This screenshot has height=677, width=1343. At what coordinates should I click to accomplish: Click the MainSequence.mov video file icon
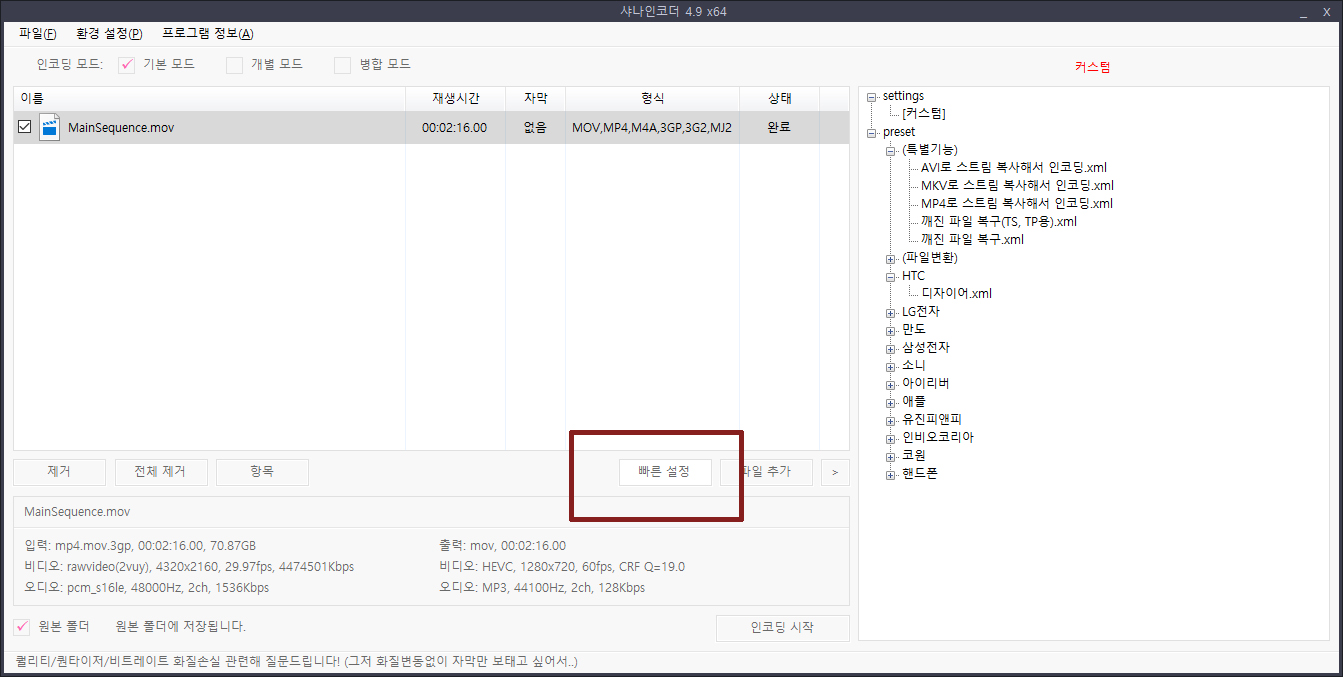(x=50, y=127)
